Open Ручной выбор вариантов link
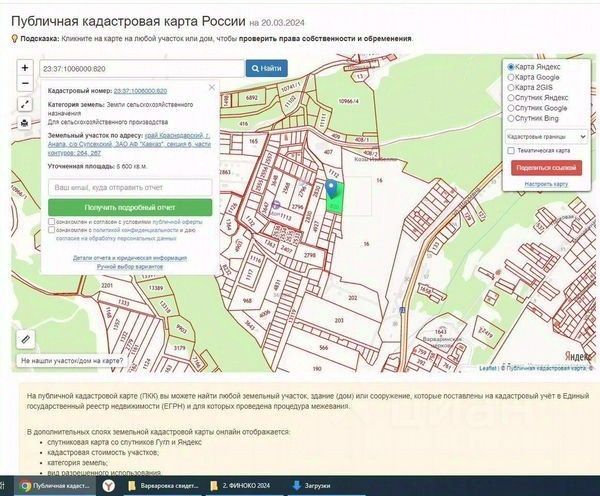Viewport: 600px width, 496px height. pos(130,267)
